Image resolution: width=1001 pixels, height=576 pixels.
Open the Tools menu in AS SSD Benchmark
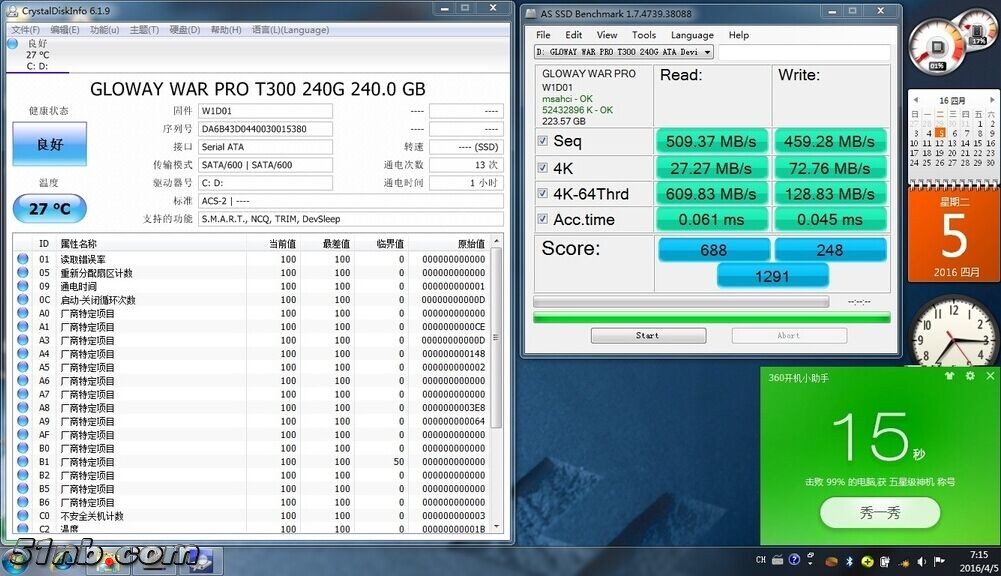tap(644, 35)
